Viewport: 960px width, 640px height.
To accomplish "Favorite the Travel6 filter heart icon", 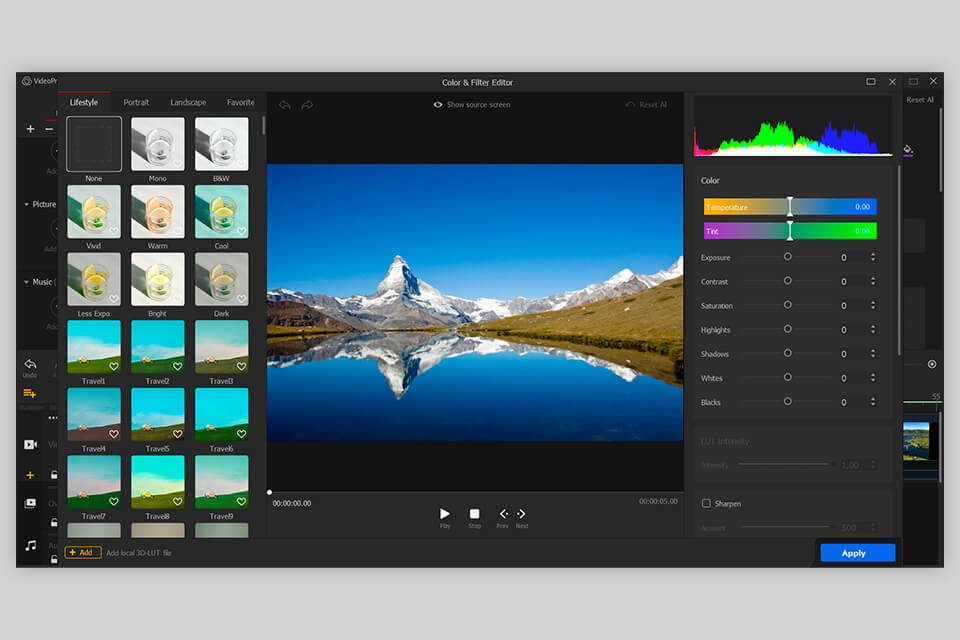I will (x=242, y=434).
